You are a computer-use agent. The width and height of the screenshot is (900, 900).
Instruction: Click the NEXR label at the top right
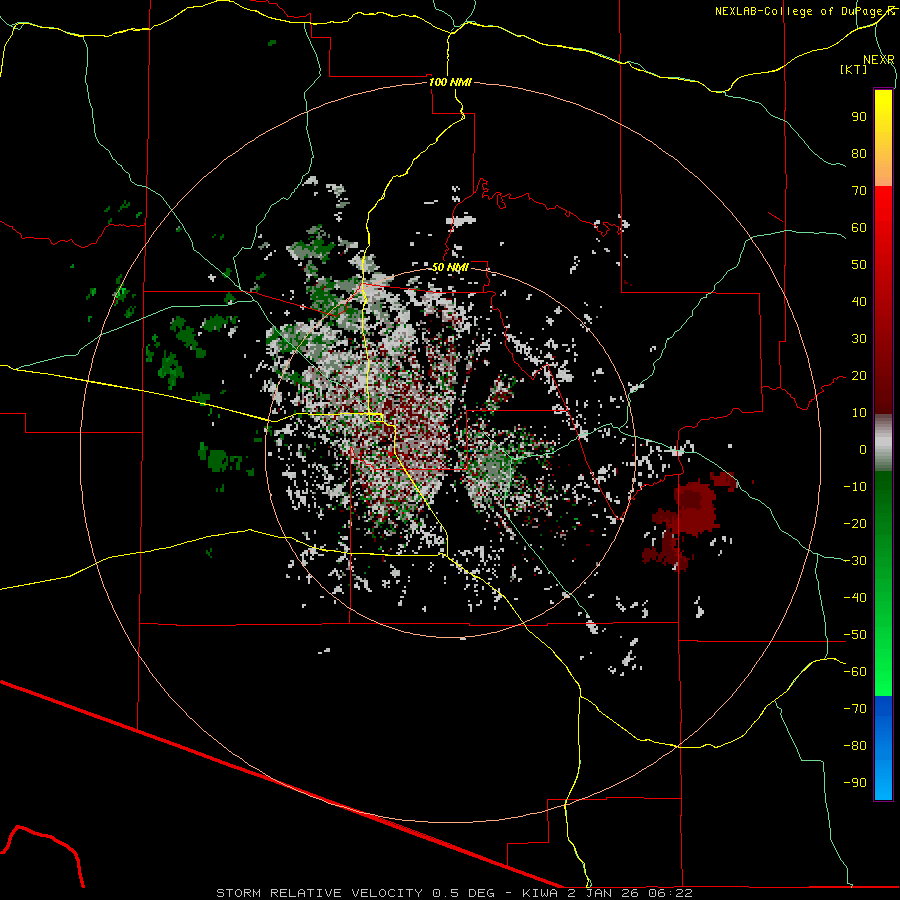click(879, 60)
